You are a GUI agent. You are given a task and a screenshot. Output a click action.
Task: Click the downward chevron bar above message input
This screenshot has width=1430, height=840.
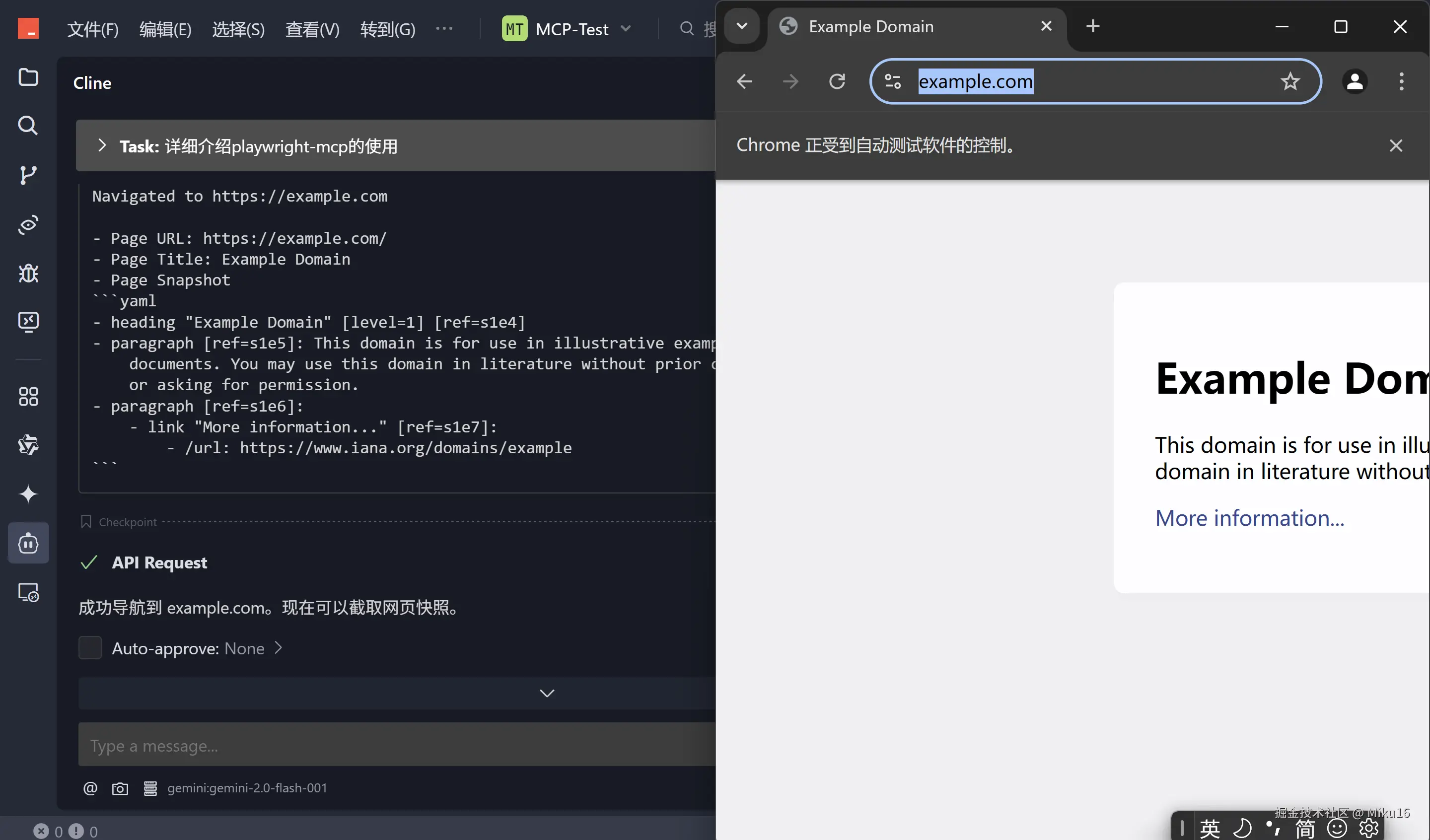[547, 693]
